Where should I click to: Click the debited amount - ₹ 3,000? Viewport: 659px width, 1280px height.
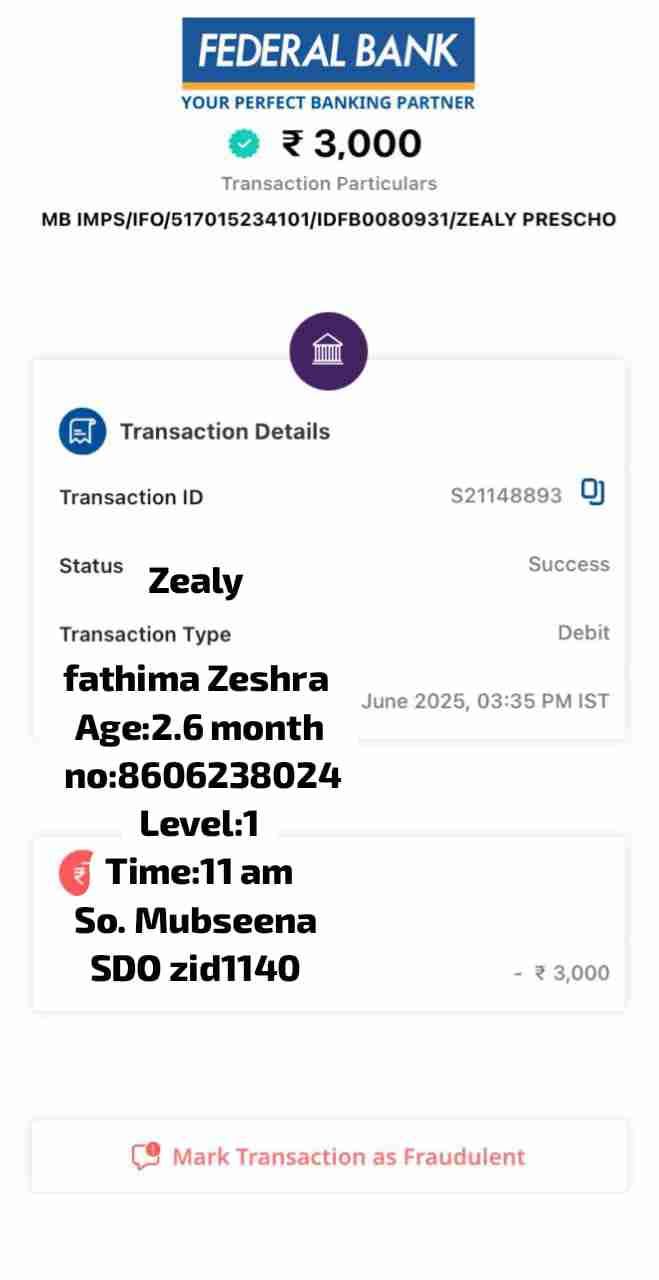561,973
